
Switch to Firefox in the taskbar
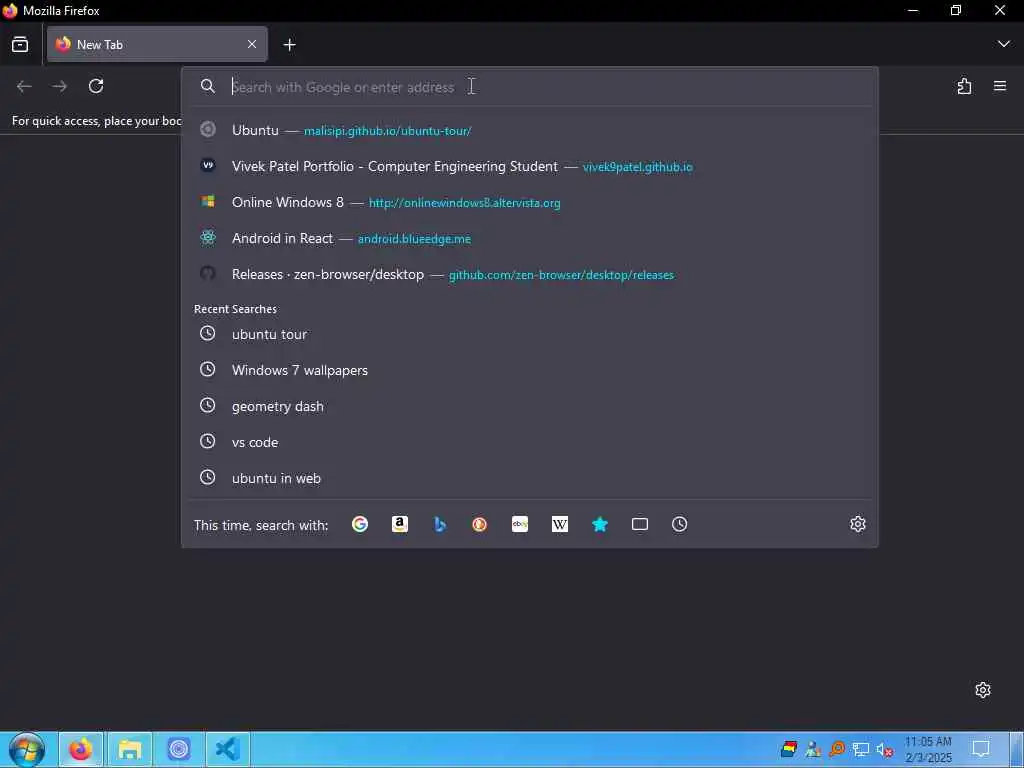(81, 749)
